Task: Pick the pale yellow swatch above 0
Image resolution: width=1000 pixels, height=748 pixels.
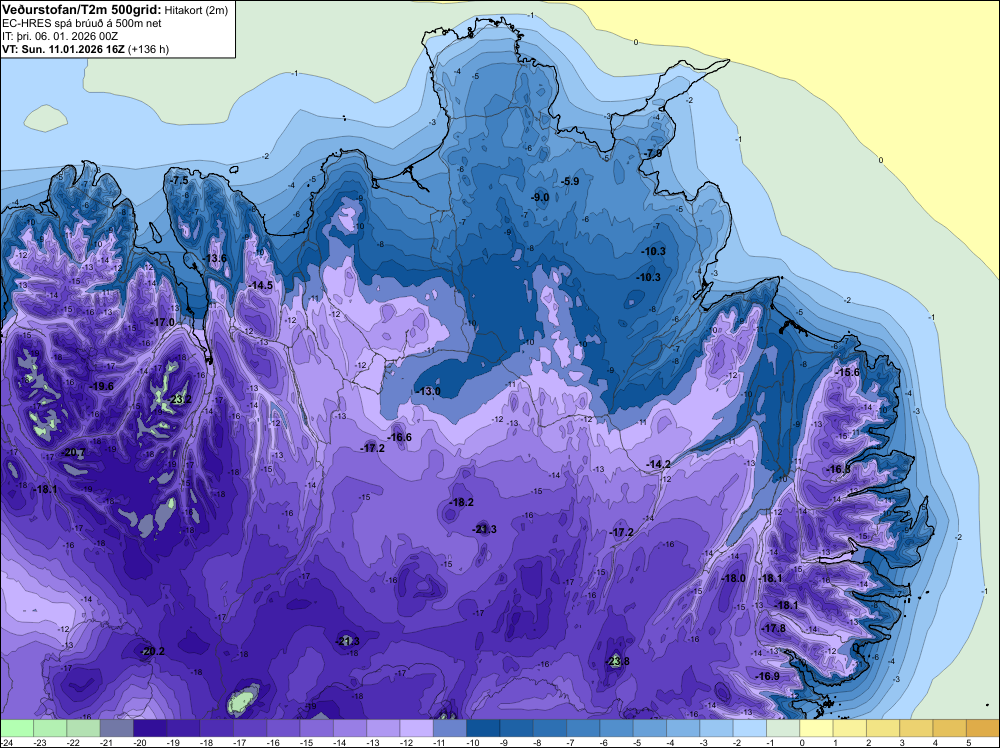Action: click(816, 728)
